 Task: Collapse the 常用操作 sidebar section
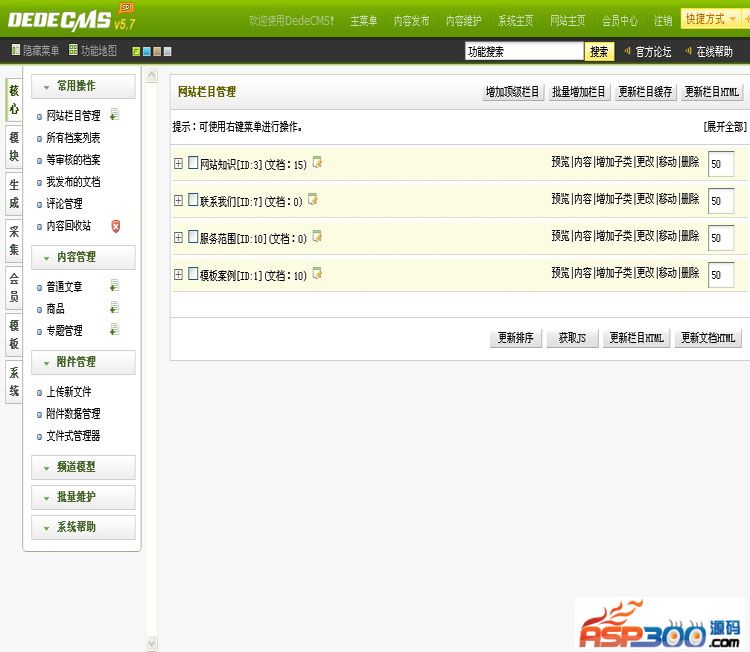[83, 86]
